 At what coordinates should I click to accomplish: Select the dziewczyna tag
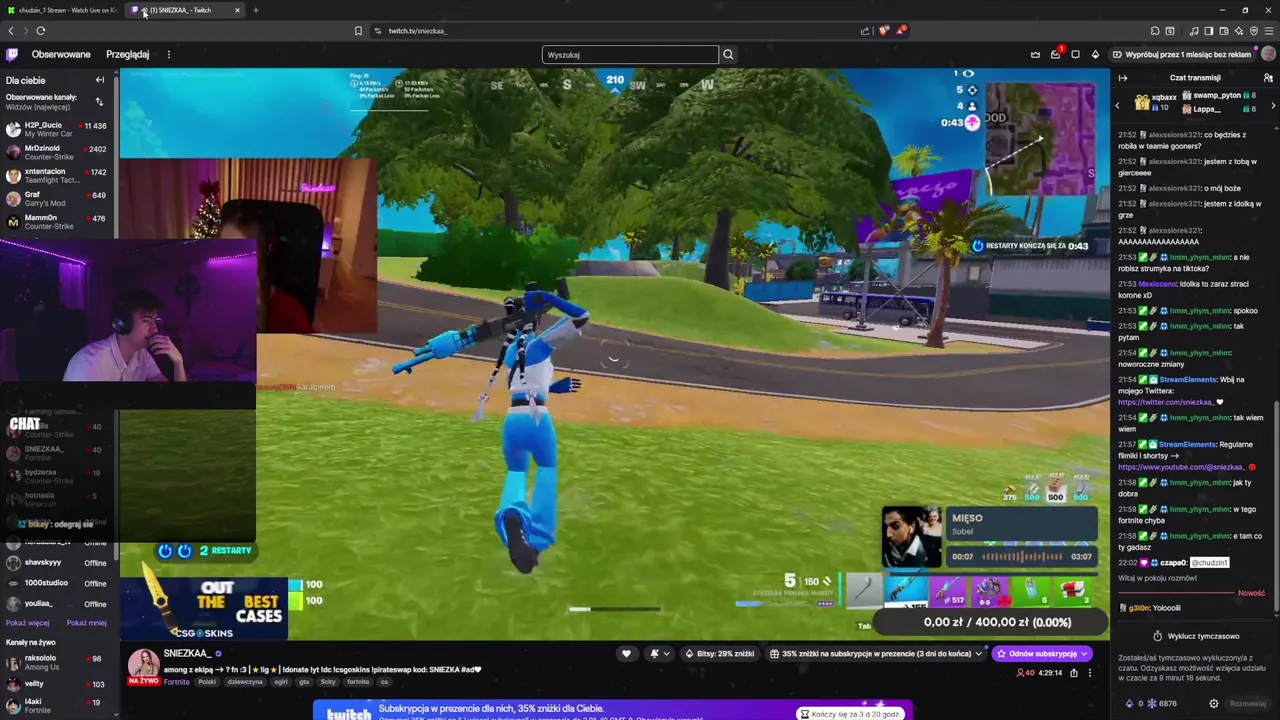pyautogui.click(x=245, y=682)
